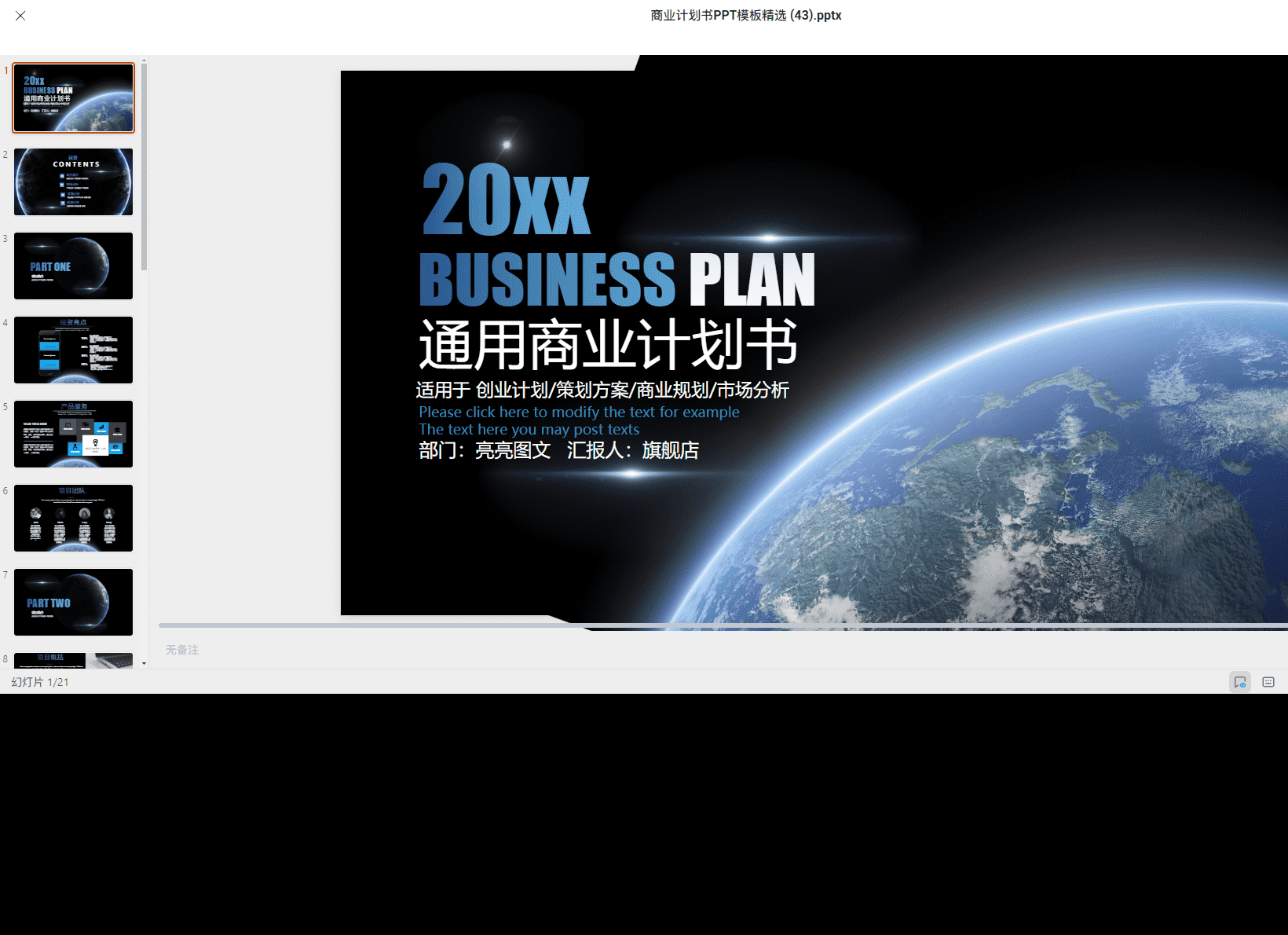Click the BUSINESS PLAN heading on the slide

pos(617,279)
